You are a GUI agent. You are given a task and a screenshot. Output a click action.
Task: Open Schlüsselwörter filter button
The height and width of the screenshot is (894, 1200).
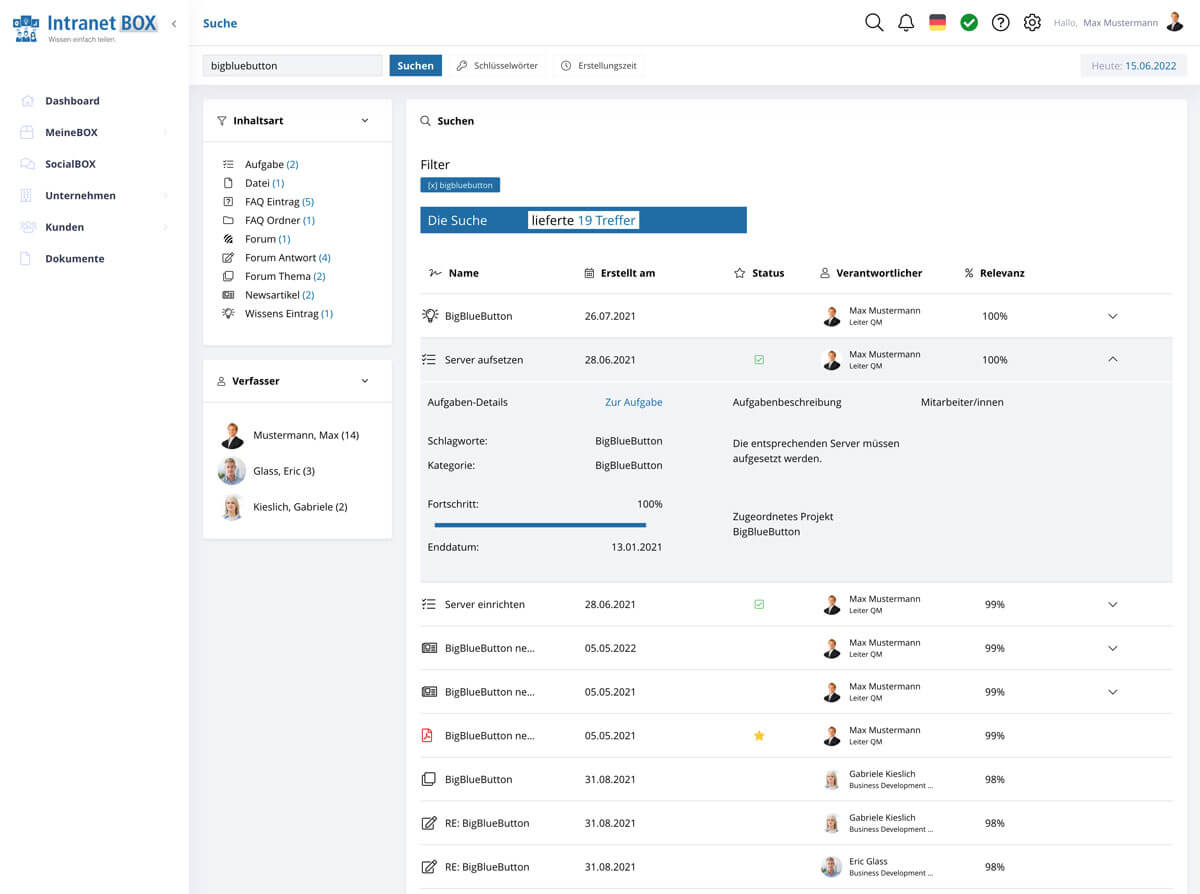click(497, 66)
